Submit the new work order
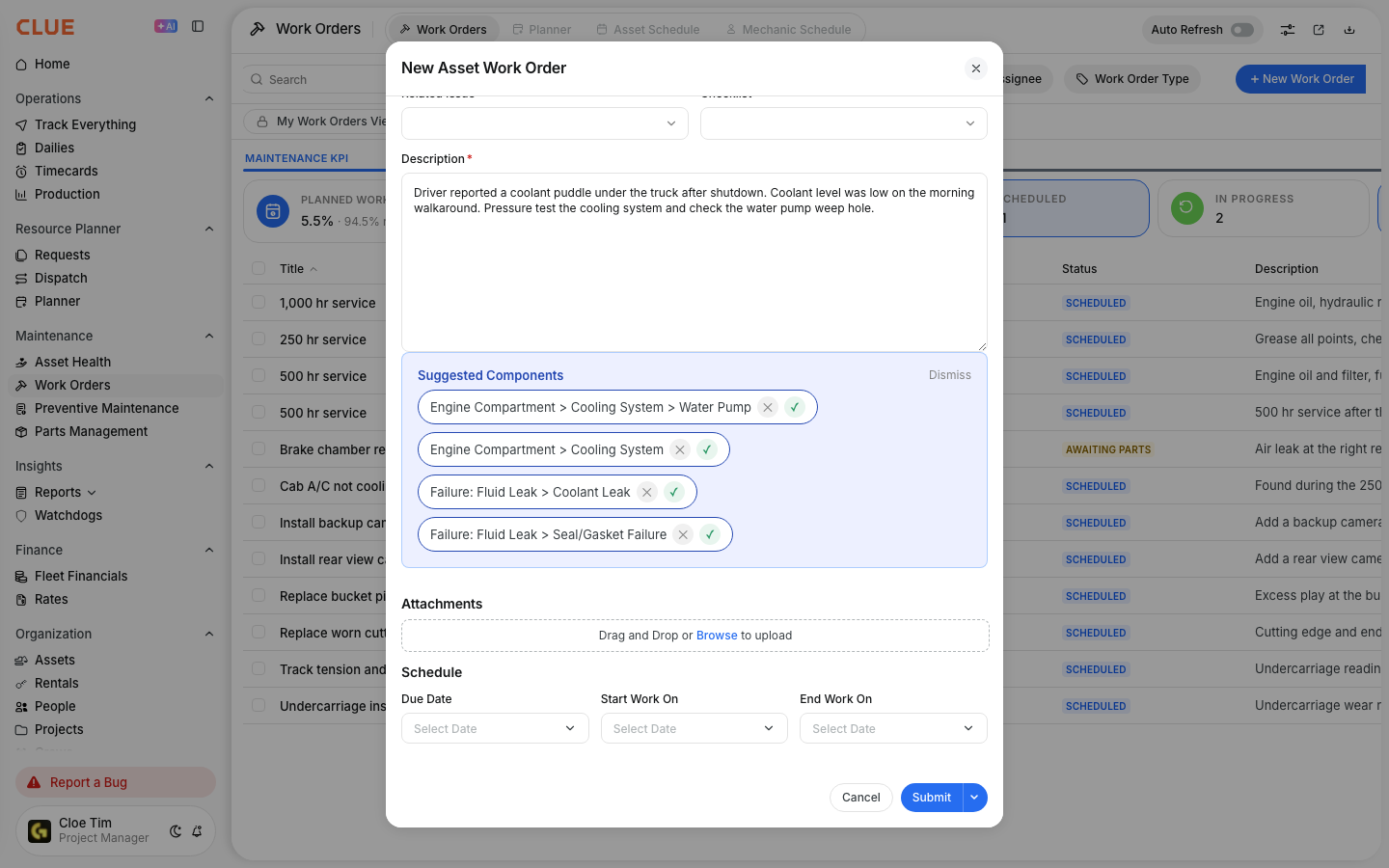 932,798
